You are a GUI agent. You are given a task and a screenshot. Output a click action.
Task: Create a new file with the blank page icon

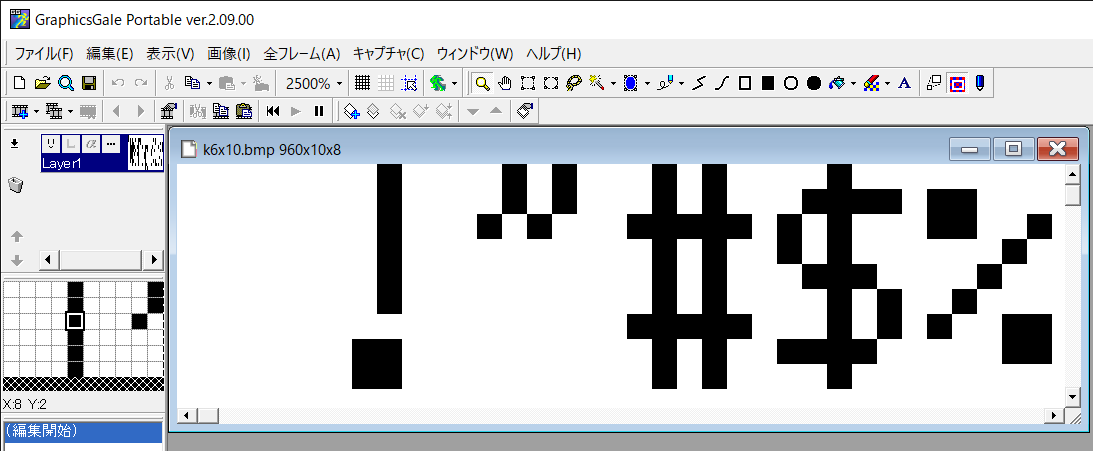coord(20,84)
